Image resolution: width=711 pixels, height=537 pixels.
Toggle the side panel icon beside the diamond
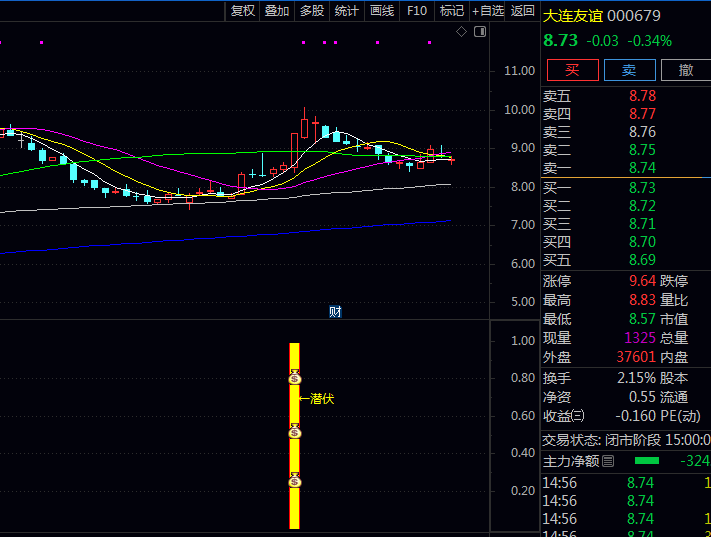coord(479,32)
